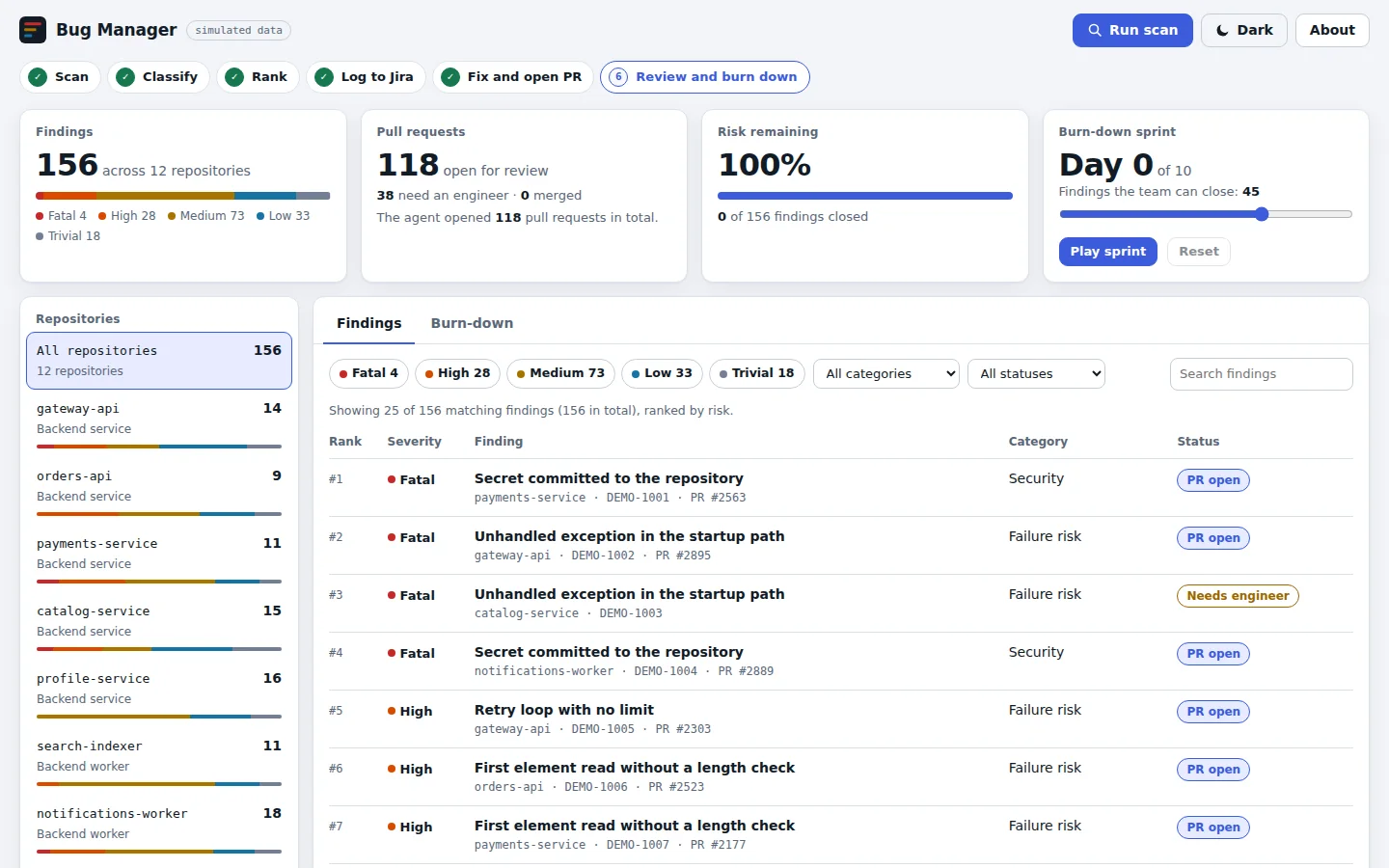
Task: Open the All categories dropdown
Action: point(886,373)
